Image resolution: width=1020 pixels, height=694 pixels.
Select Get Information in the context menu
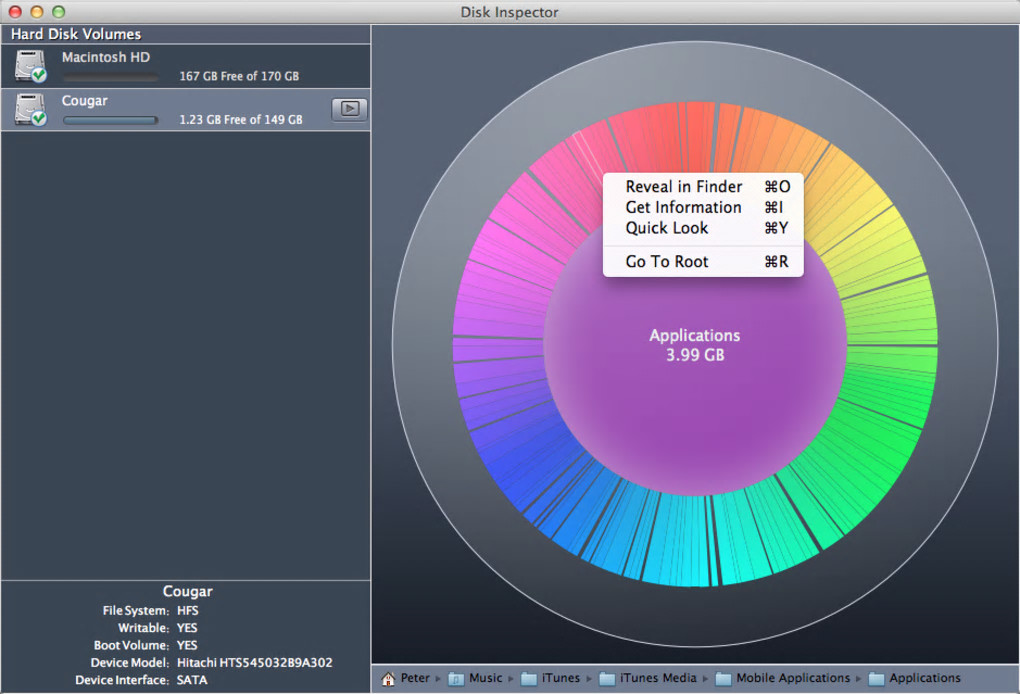683,208
